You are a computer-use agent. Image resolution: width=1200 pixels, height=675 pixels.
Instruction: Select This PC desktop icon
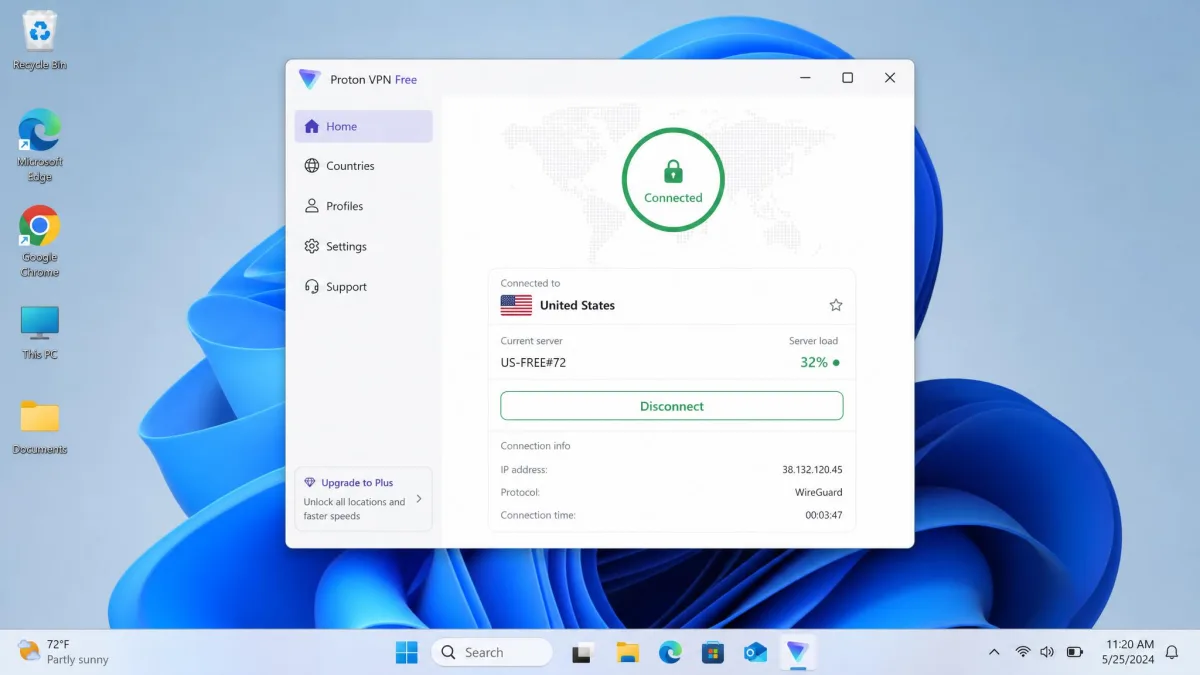(40, 333)
